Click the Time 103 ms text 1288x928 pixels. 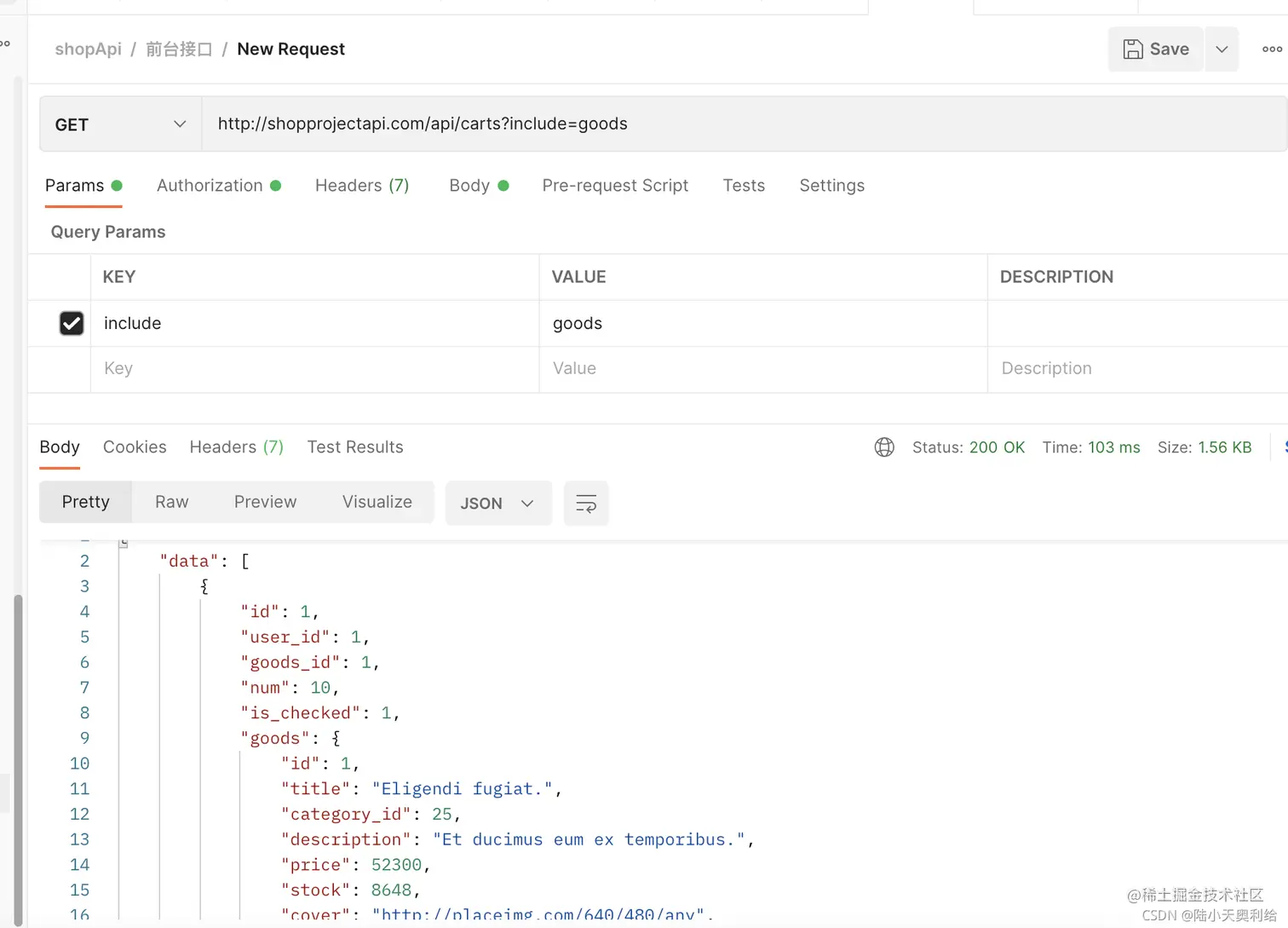click(1091, 447)
